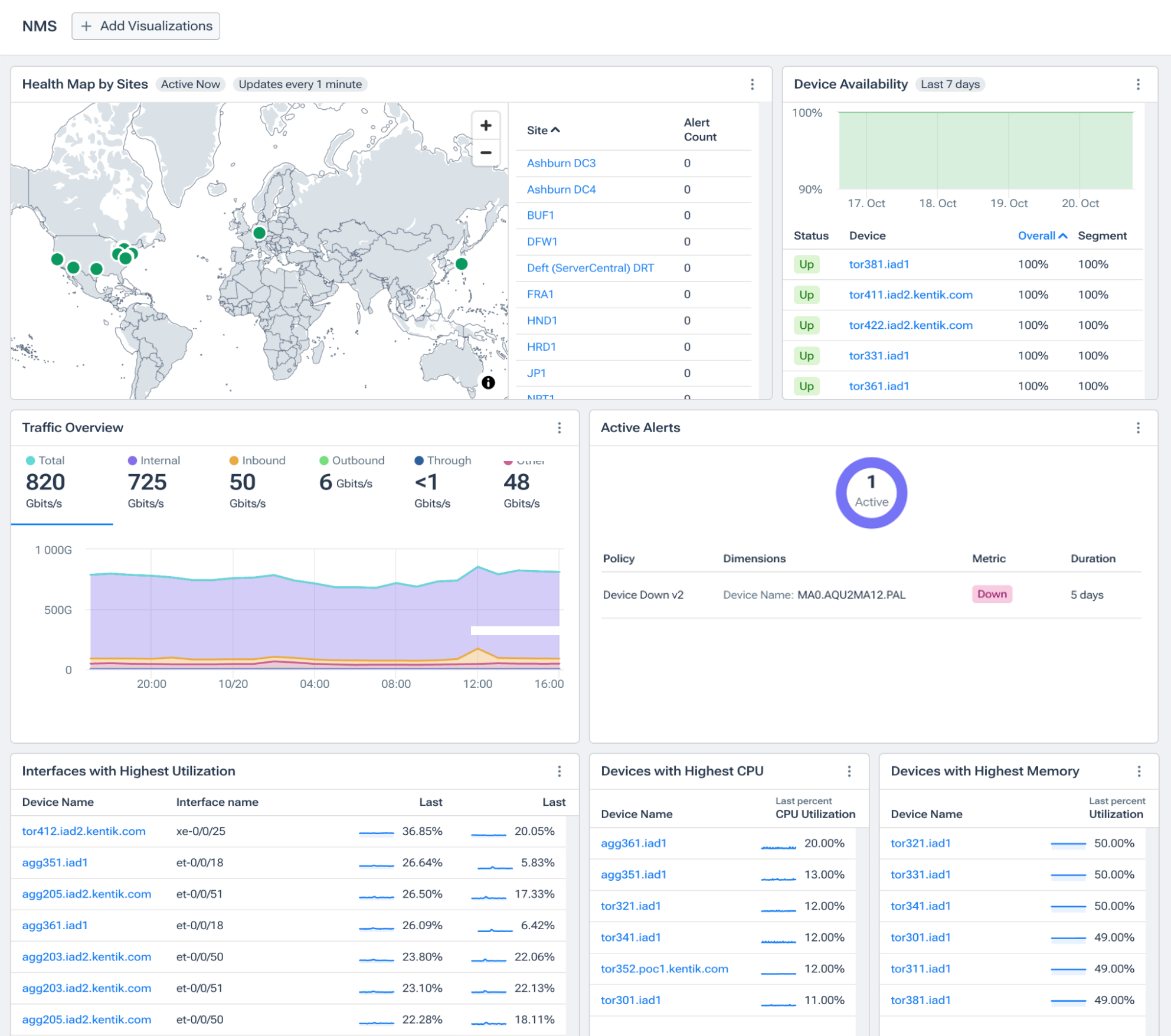1171x1036 pixels.
Task: Open map info icon on health map
Action: (x=488, y=383)
